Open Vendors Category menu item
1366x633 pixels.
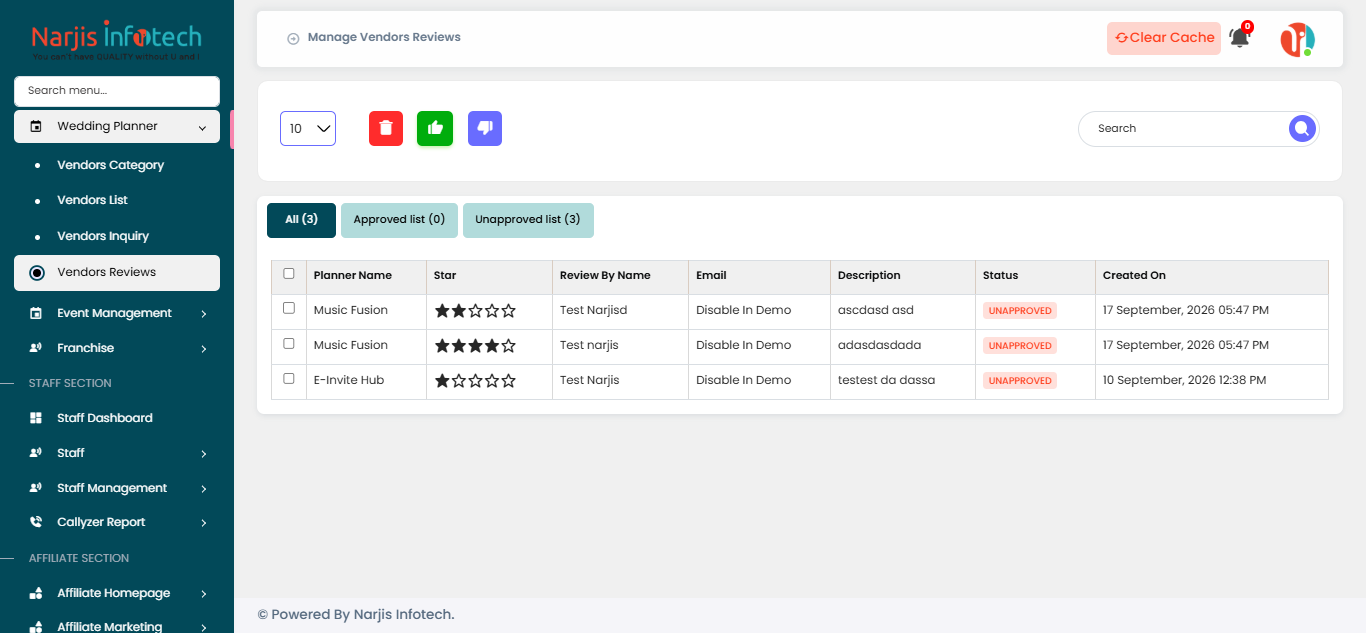coord(110,165)
